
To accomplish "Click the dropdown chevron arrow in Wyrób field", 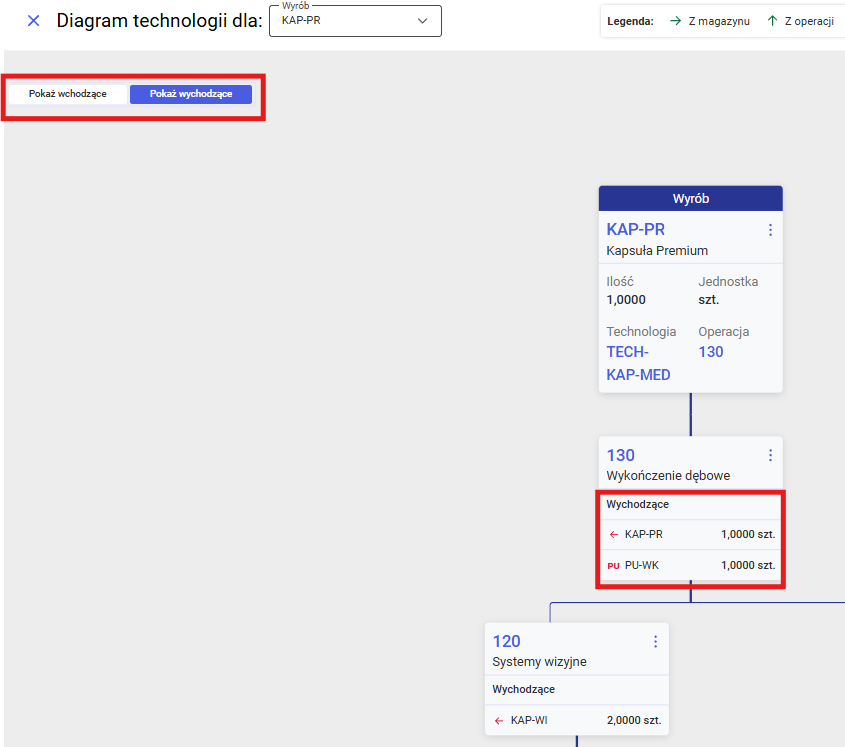I will pos(422,21).
